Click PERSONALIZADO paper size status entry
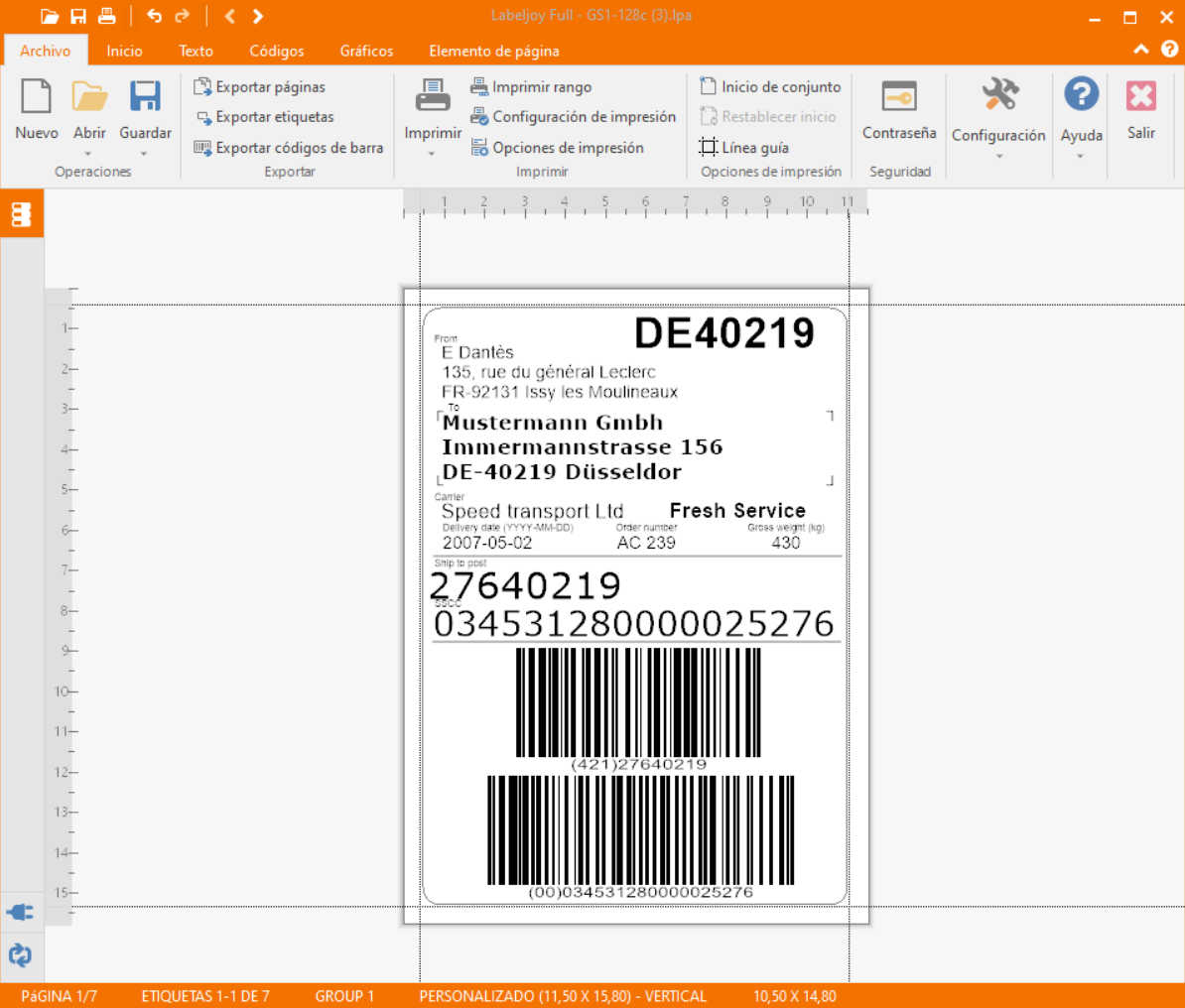Viewport: 1185px width, 1008px height. click(x=563, y=997)
